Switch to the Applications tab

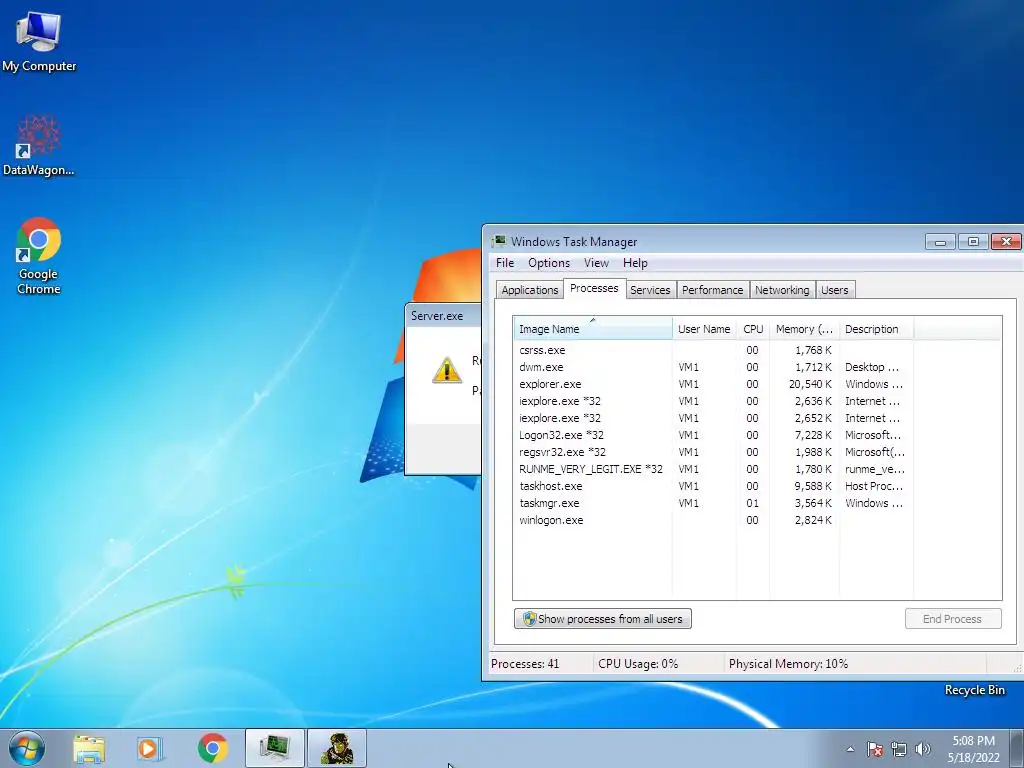[x=530, y=290]
